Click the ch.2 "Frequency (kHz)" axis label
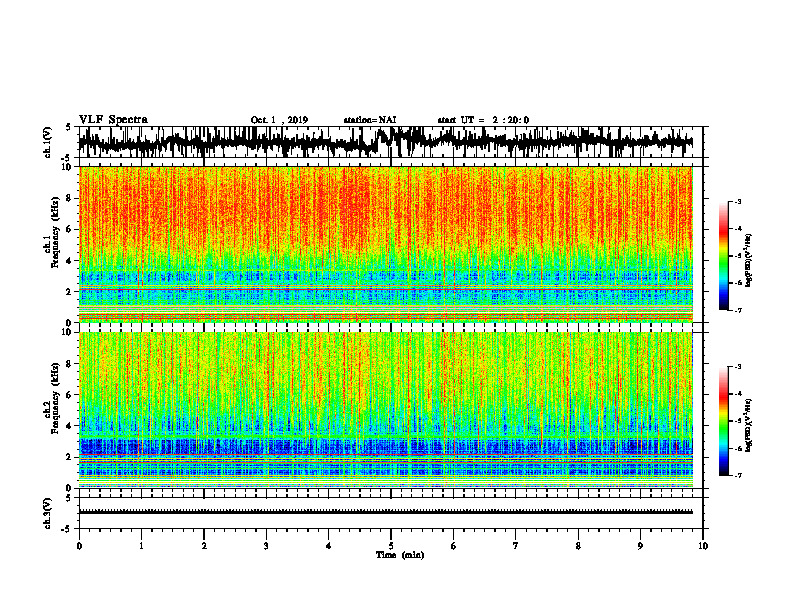 [x=55, y=398]
